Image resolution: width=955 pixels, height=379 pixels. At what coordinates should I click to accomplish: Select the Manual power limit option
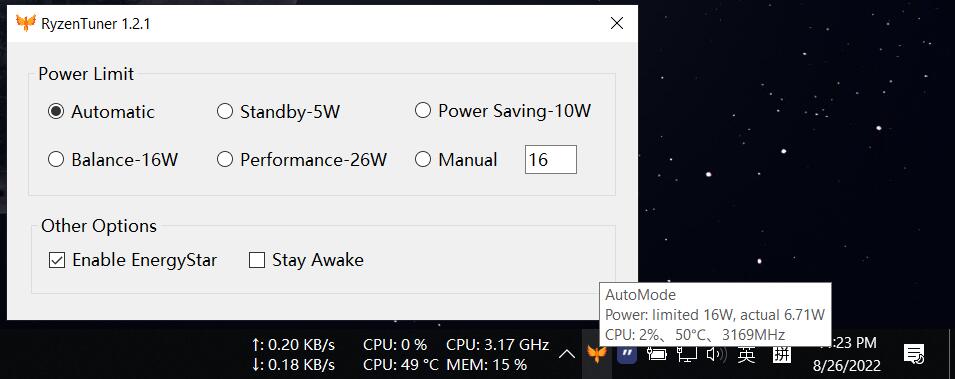(456, 160)
